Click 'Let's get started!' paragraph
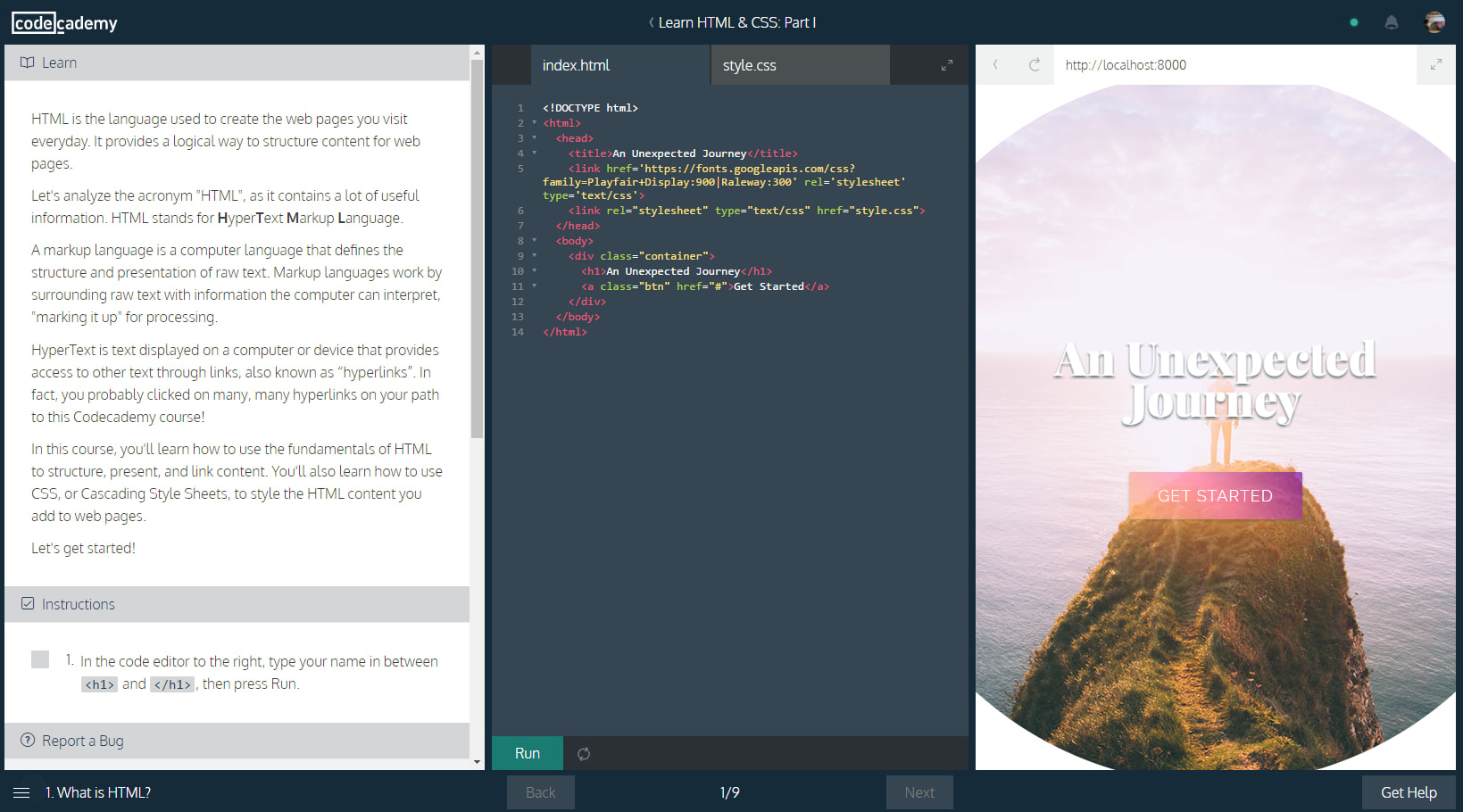The image size is (1463, 812). click(x=83, y=548)
